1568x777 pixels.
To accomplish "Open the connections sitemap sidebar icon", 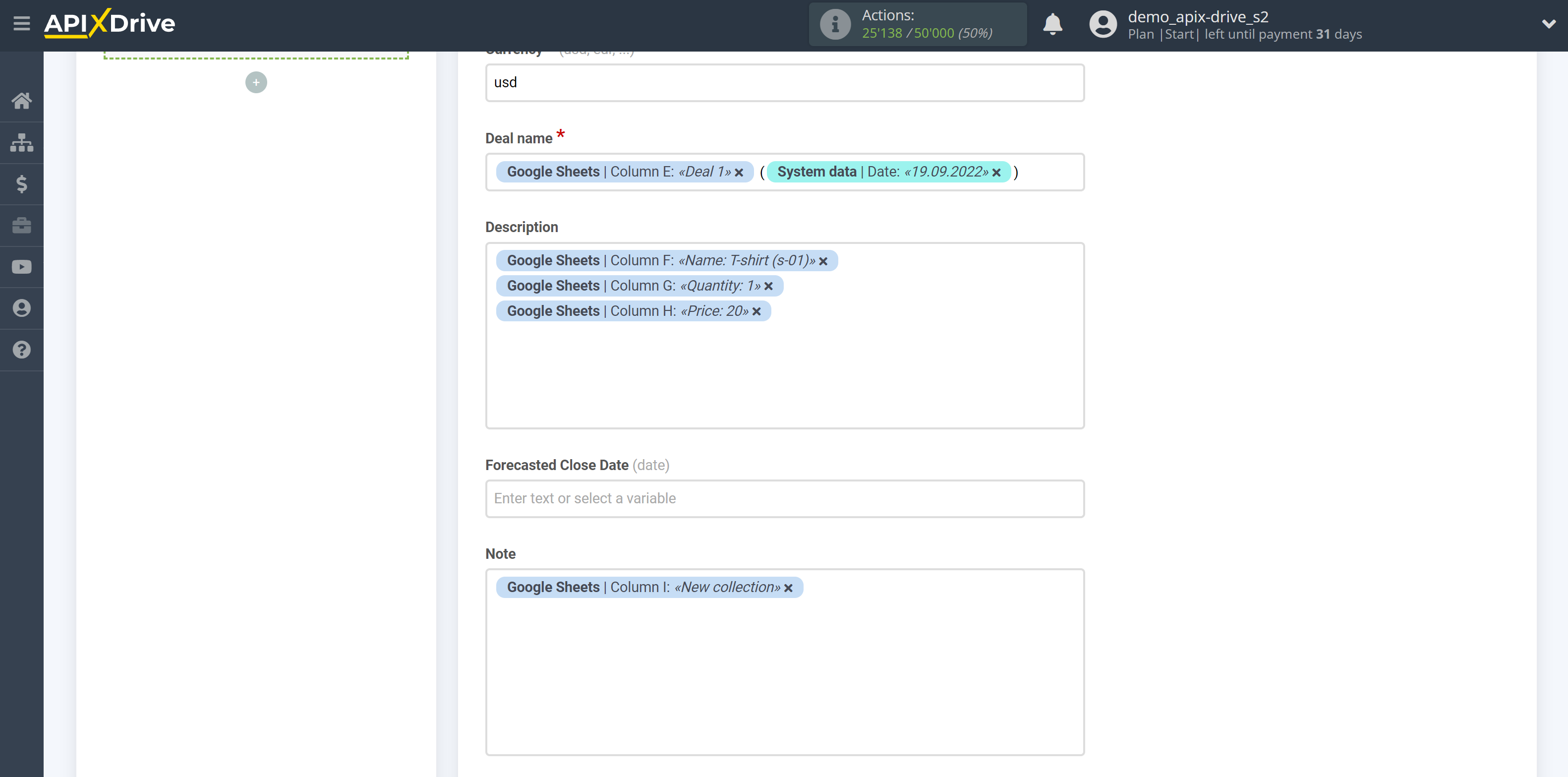I will 21,142.
